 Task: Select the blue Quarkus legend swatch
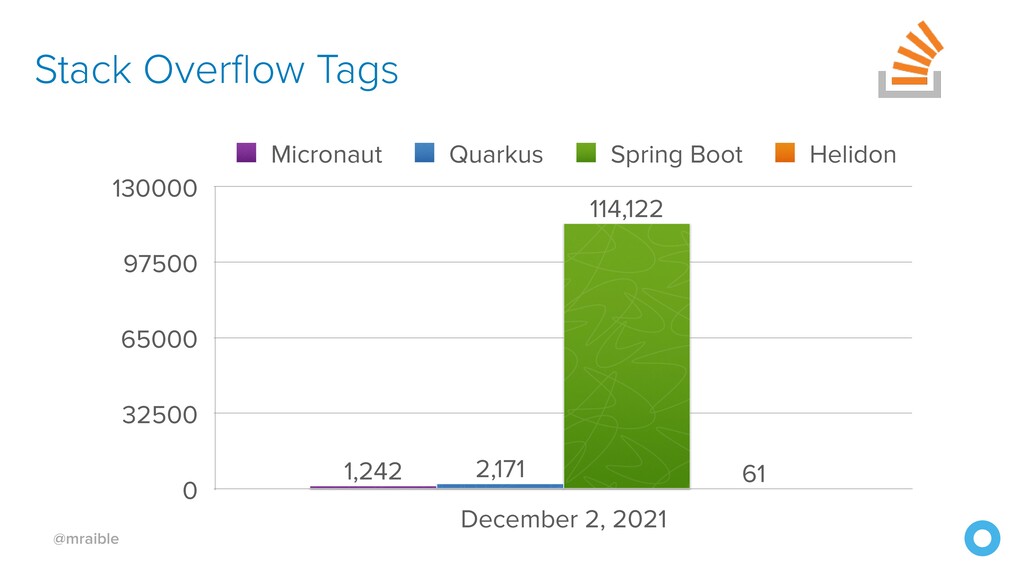pyautogui.click(x=424, y=153)
